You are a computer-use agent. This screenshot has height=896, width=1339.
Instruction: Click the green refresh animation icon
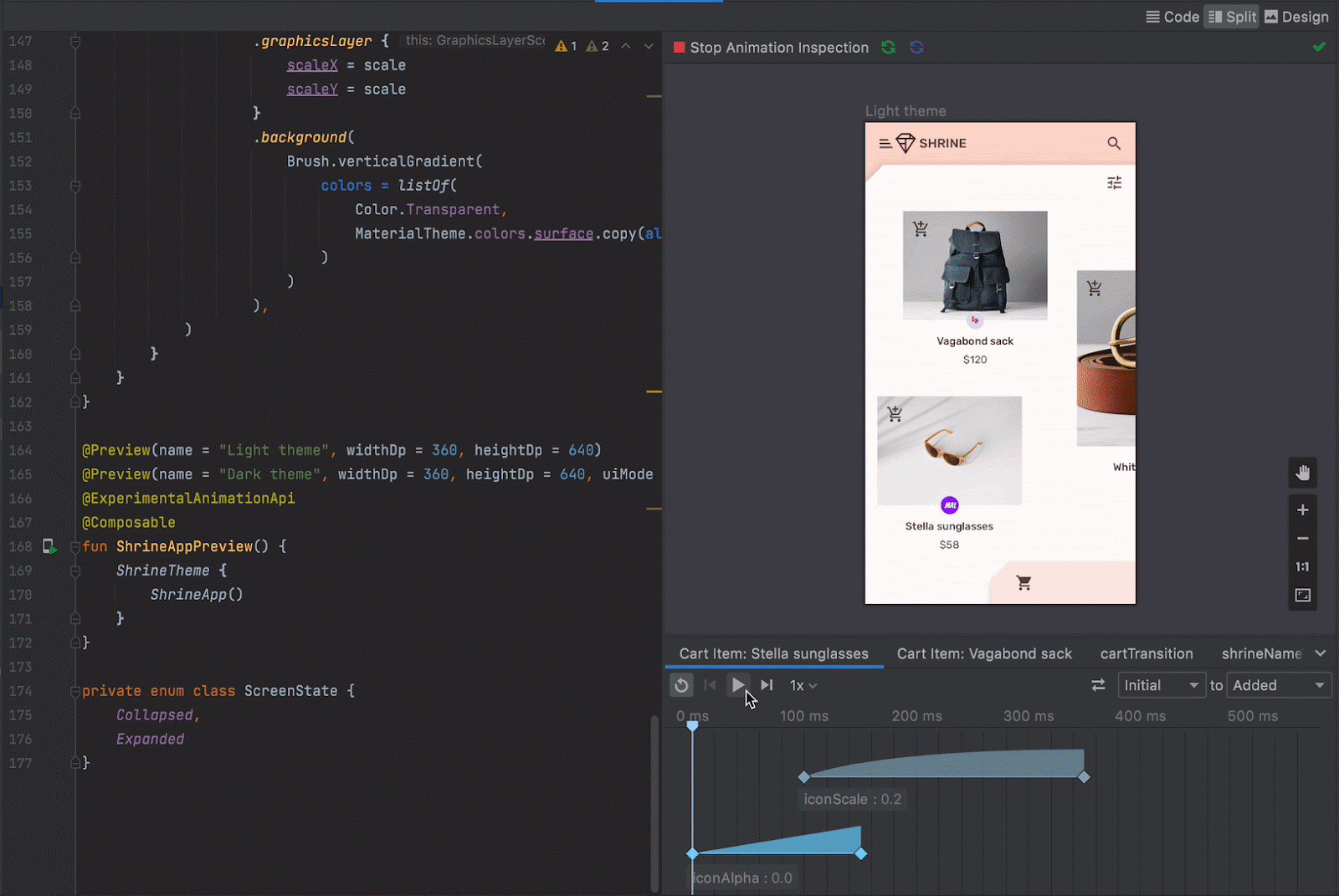888,48
